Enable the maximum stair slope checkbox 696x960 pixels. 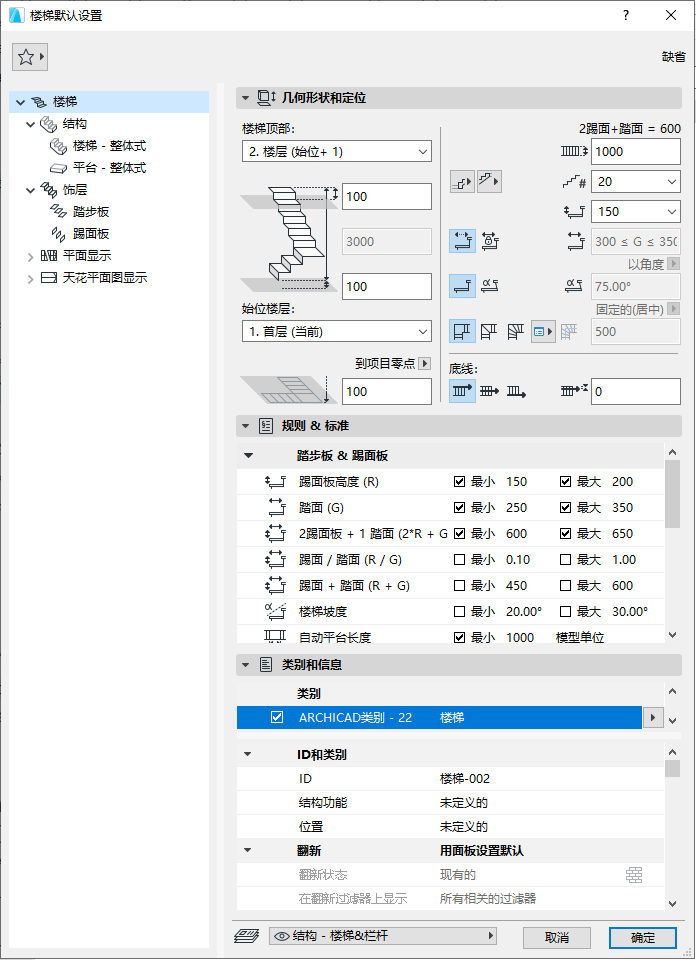565,612
